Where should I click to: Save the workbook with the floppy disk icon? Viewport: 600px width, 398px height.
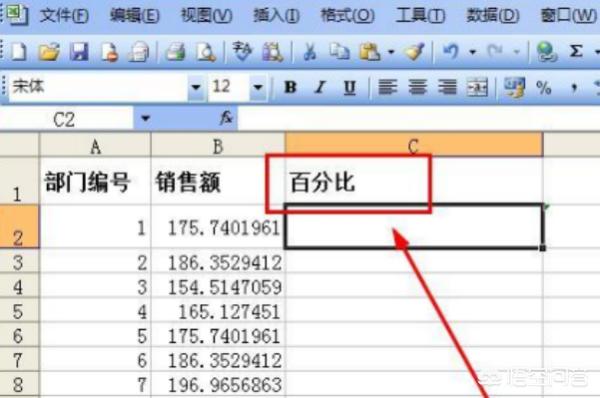[x=79, y=52]
